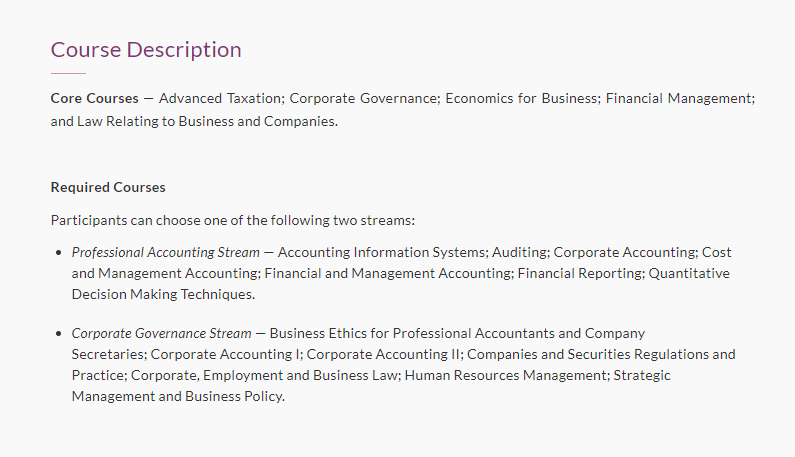This screenshot has height=457, width=795.
Task: Click the text Economics for Business
Action: pyautogui.click(x=522, y=98)
